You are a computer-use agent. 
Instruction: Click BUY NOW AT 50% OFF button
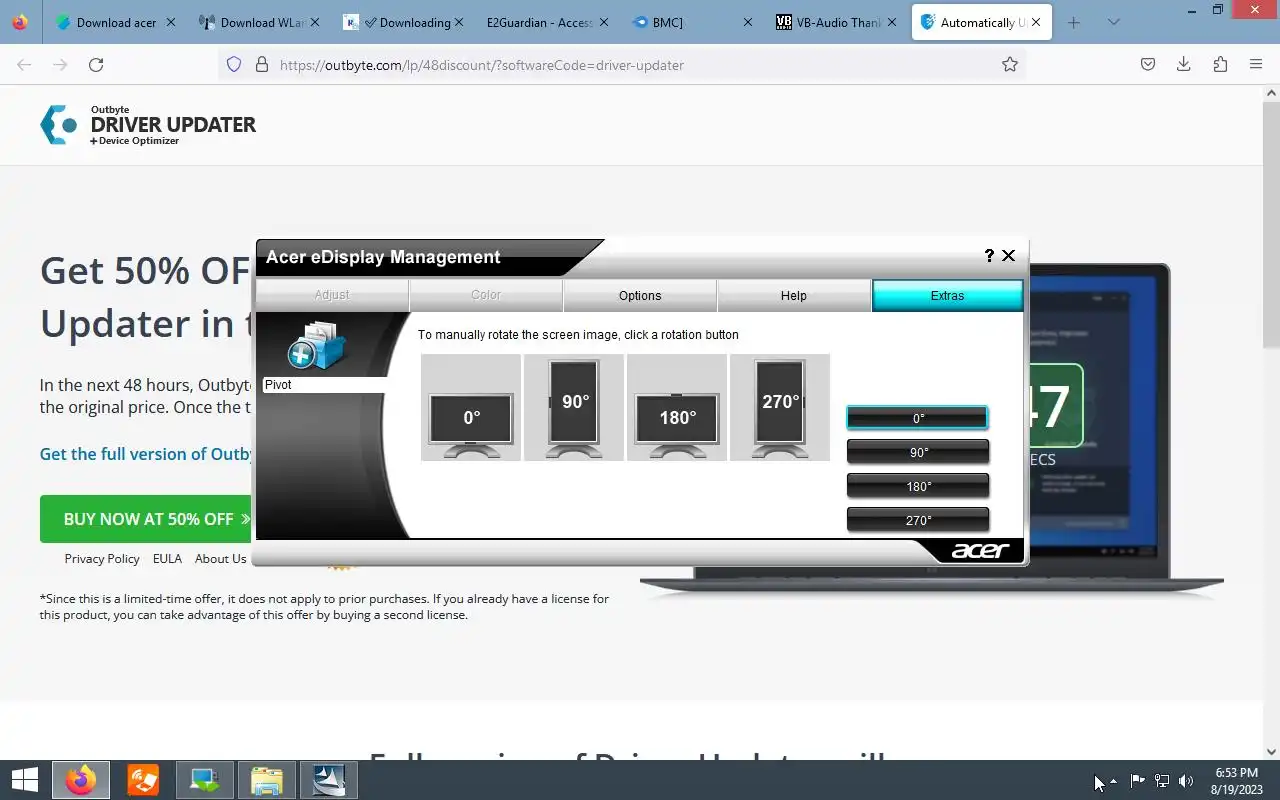tap(146, 519)
